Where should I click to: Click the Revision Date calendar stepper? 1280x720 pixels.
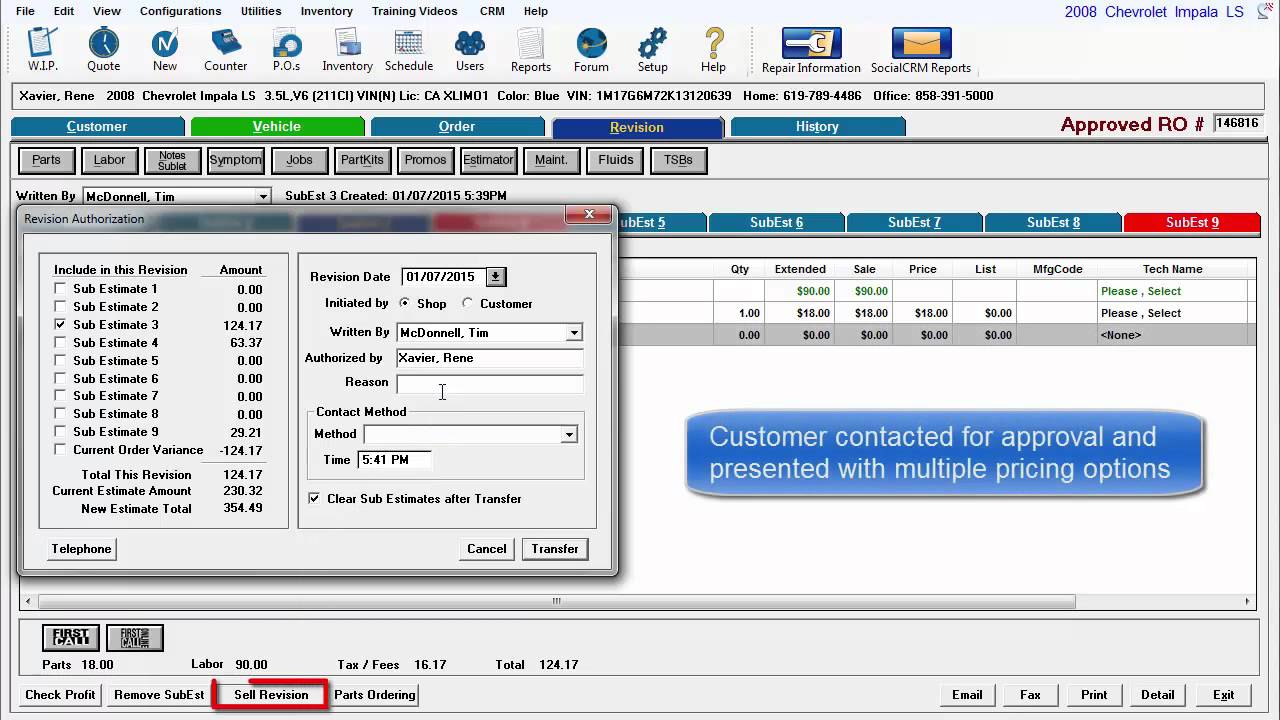click(494, 276)
